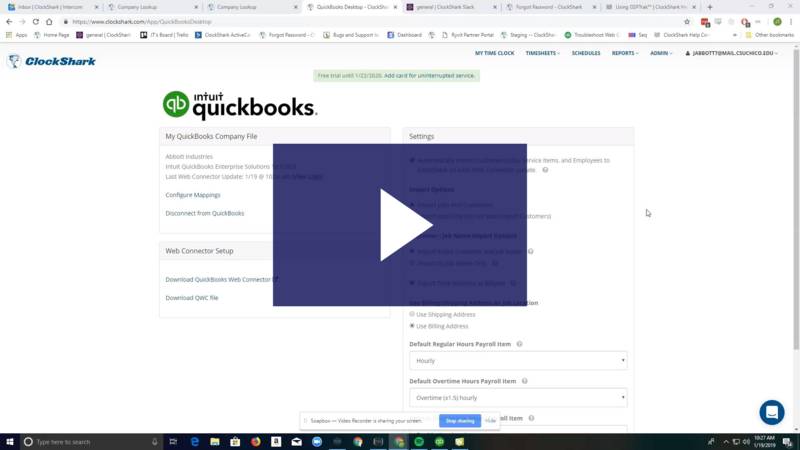Go back using the browser back arrow

pyautogui.click(x=9, y=22)
